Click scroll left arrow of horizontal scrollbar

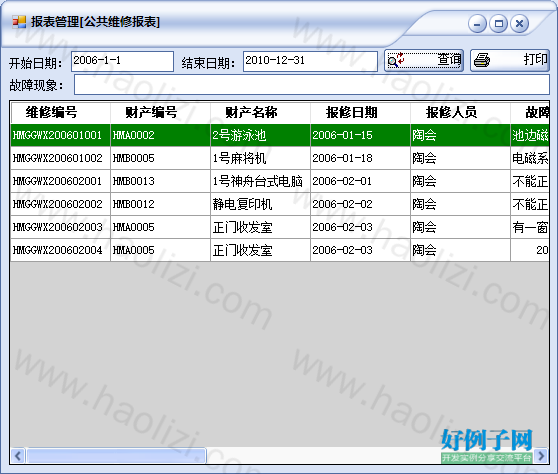pos(18,456)
